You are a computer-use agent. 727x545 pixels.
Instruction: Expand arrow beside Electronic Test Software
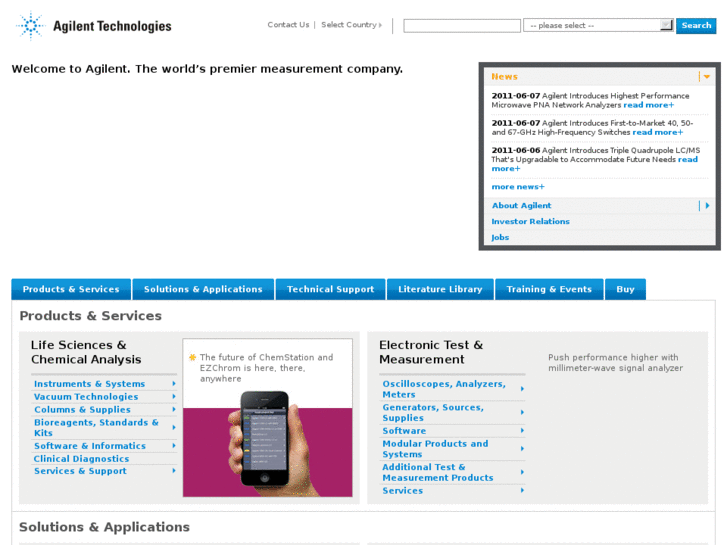(x=522, y=431)
